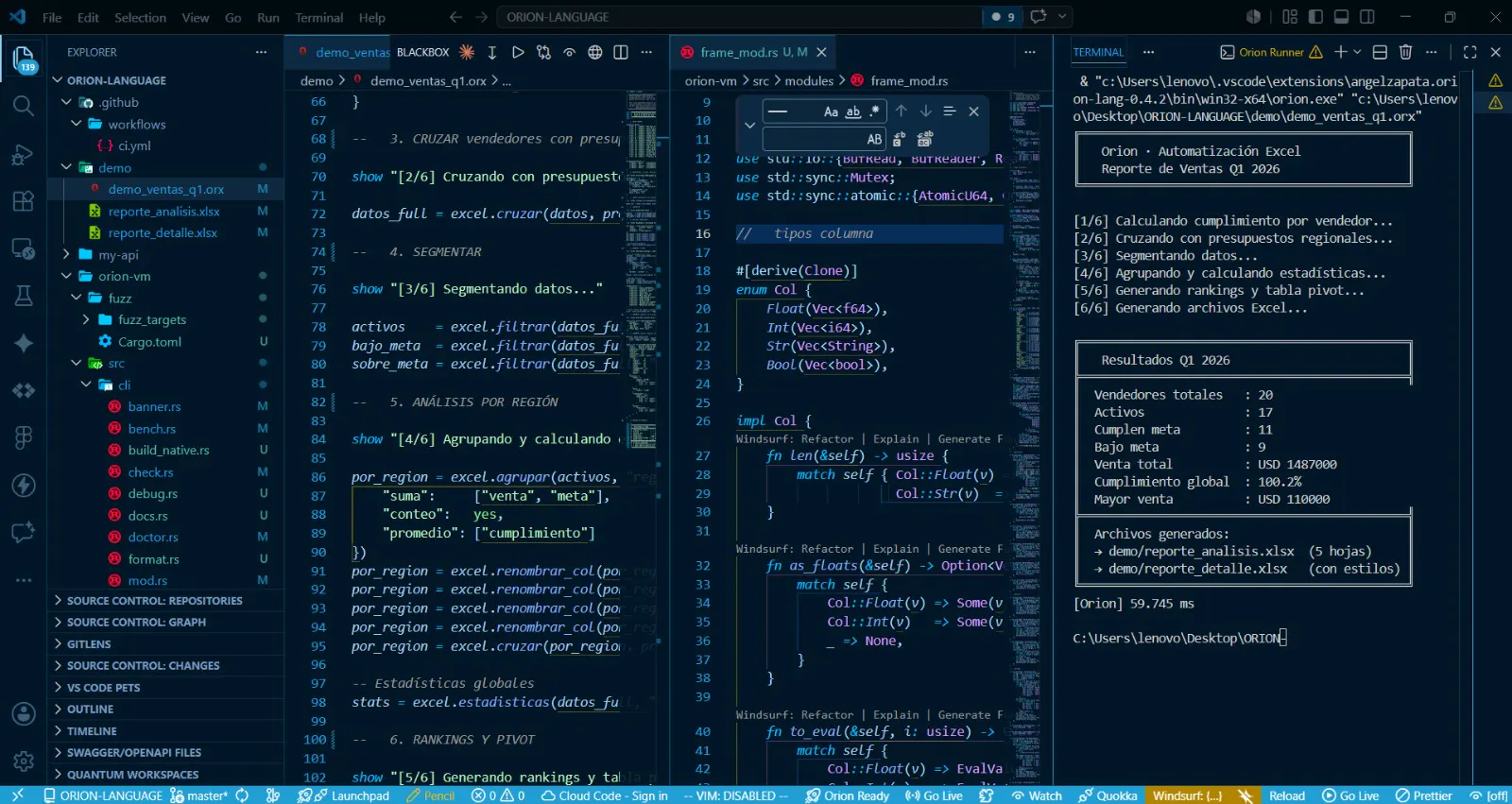Split the terminal panel
The width and height of the screenshot is (1512, 804).
(1380, 52)
